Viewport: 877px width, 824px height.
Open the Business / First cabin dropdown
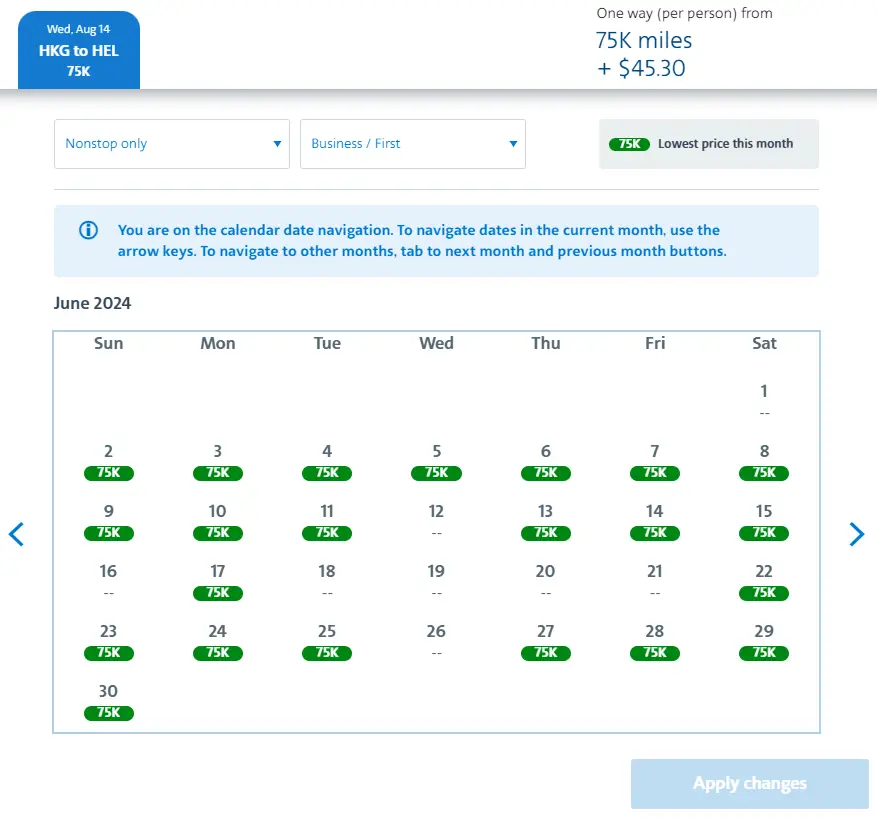coord(413,144)
